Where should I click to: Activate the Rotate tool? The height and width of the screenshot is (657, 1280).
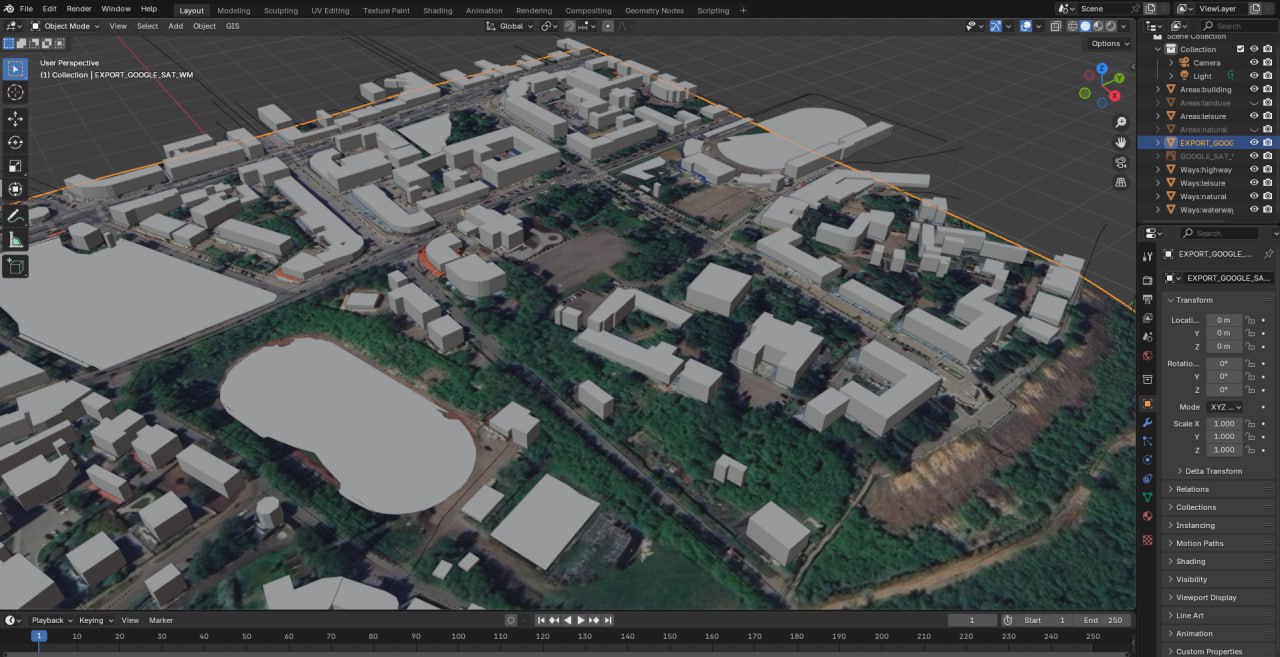[15, 142]
